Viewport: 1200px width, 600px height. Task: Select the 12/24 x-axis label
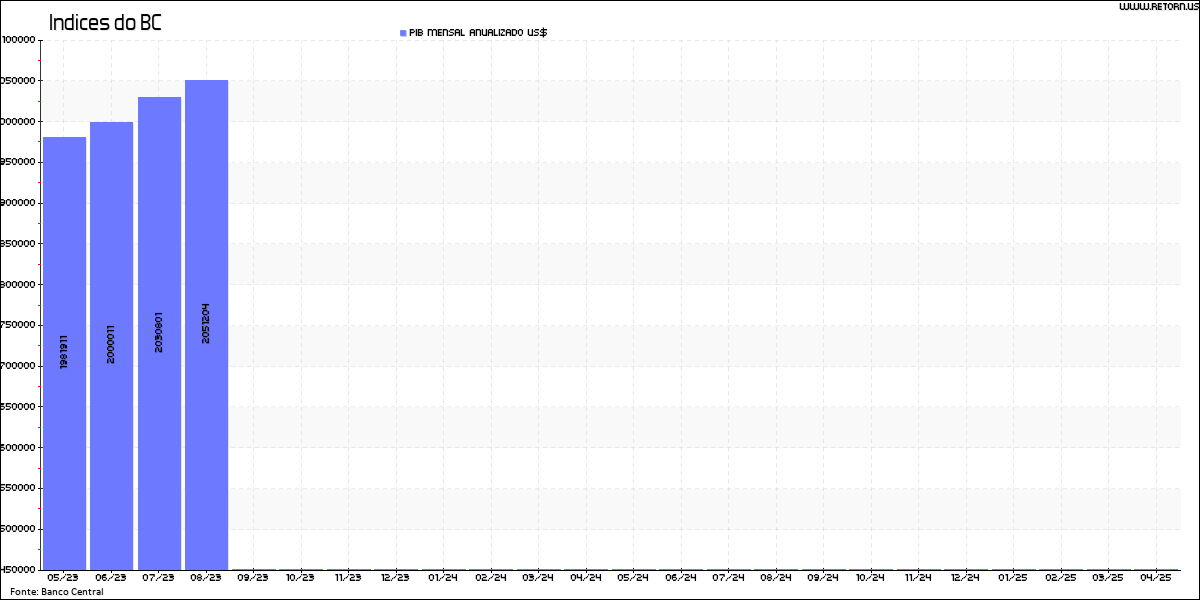pyautogui.click(x=965, y=577)
